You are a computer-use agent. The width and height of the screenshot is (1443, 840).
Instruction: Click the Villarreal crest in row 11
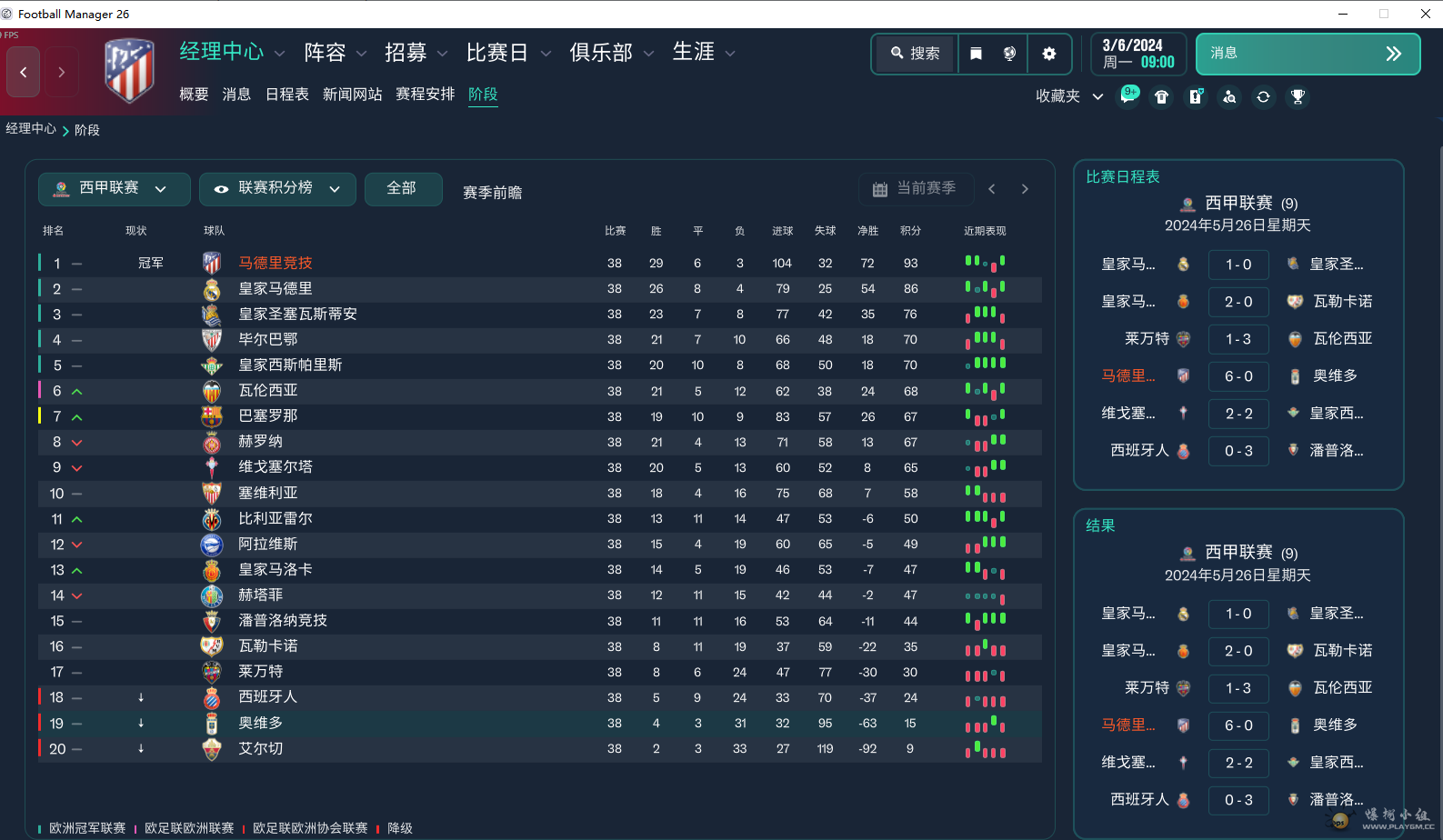coord(212,519)
